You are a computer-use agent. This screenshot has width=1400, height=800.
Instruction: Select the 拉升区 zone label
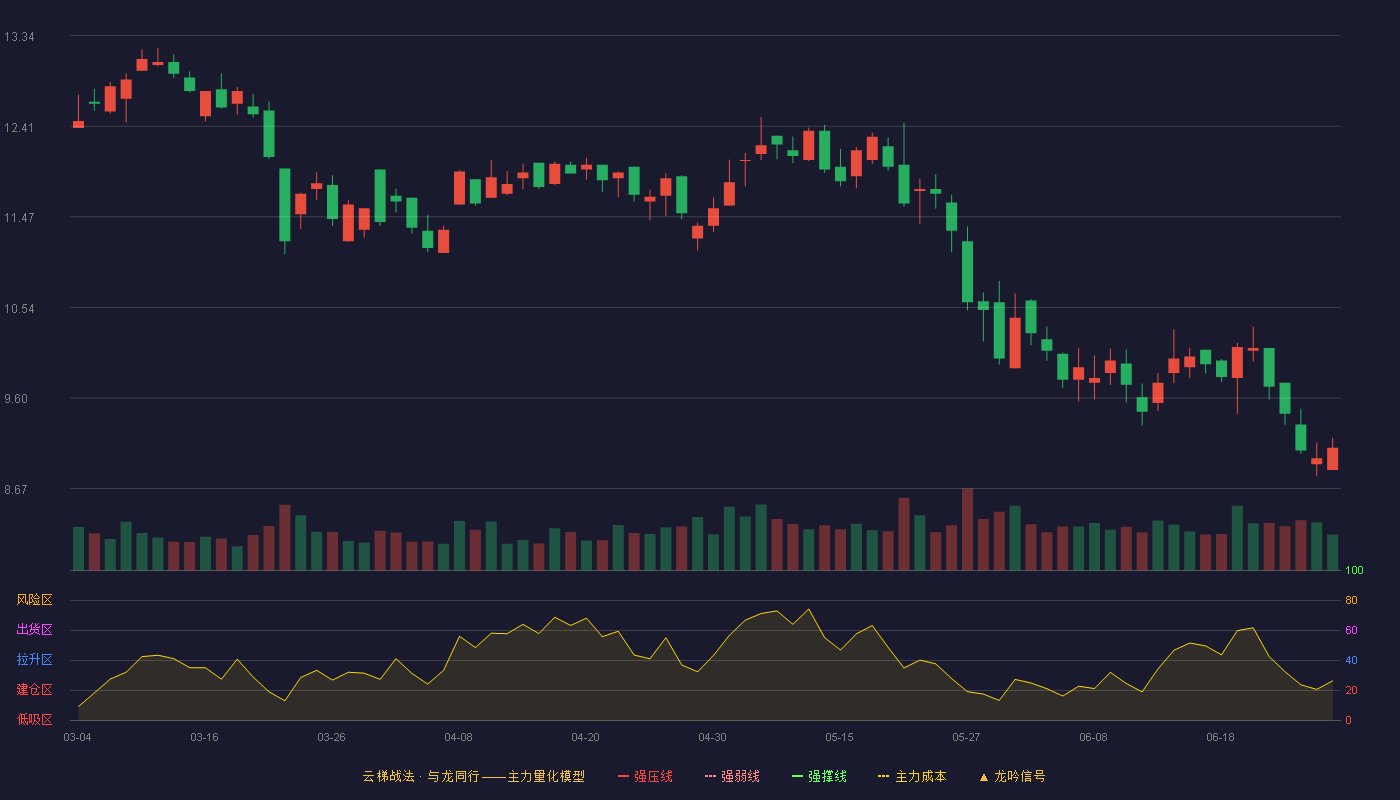click(x=35, y=660)
